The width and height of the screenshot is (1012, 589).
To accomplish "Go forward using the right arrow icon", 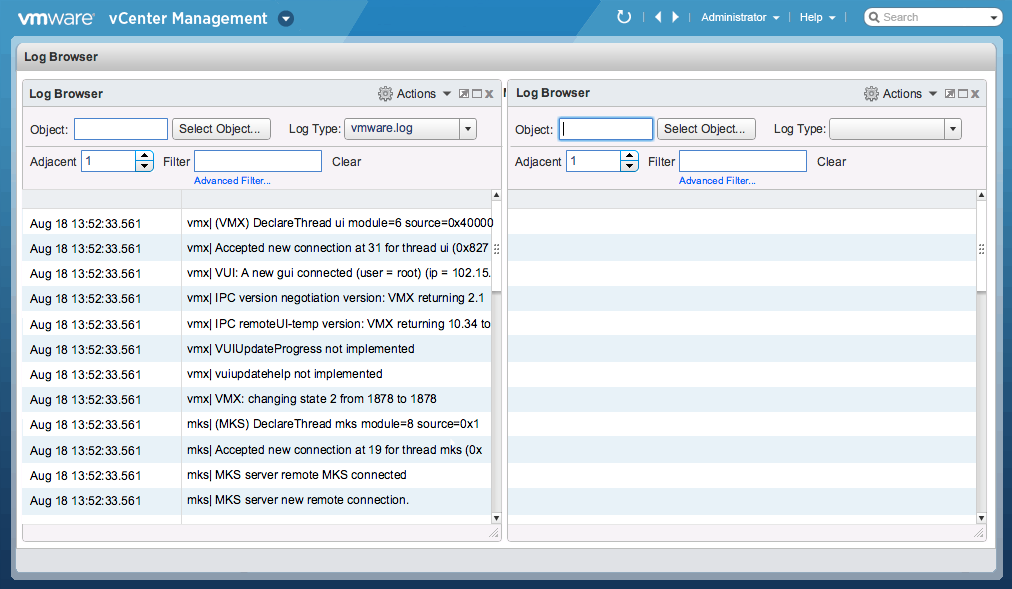I will click(x=676, y=17).
